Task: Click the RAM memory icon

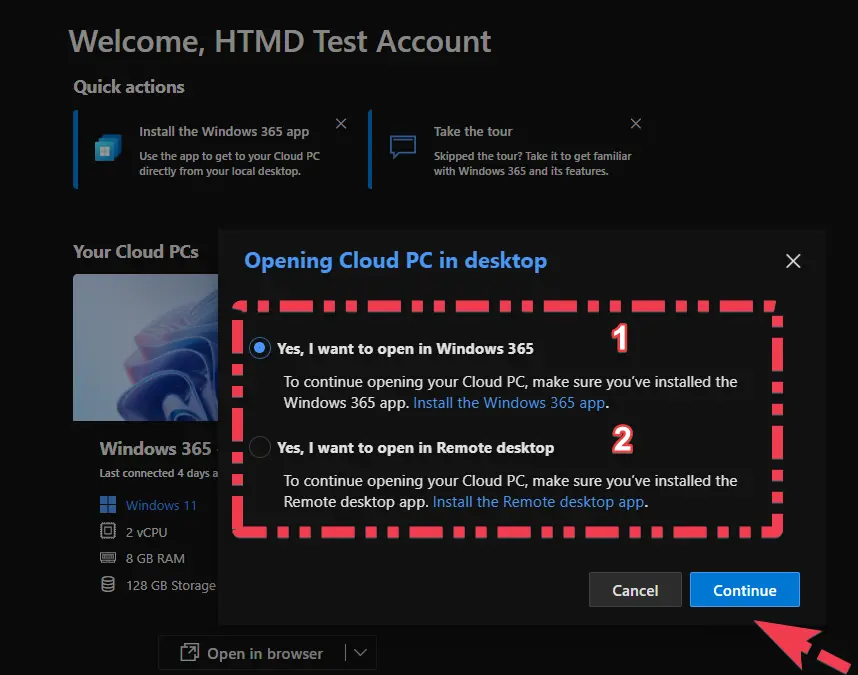Action: coord(108,557)
